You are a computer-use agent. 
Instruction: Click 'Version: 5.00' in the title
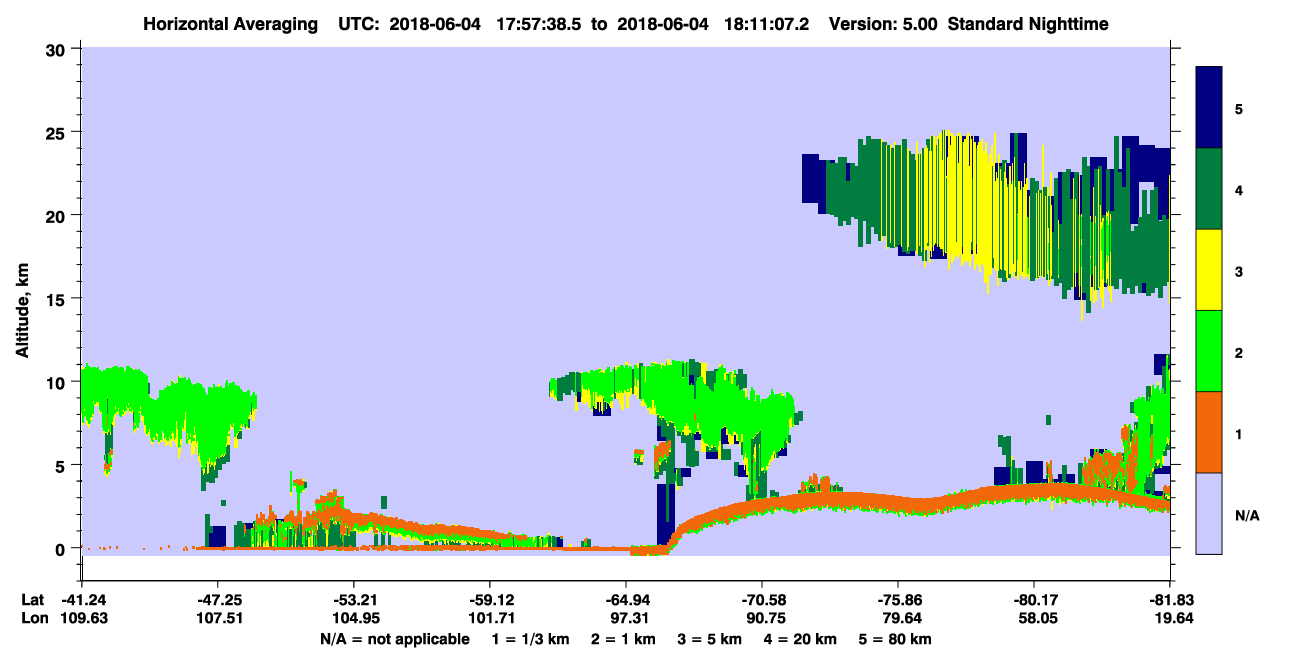[x=883, y=23]
